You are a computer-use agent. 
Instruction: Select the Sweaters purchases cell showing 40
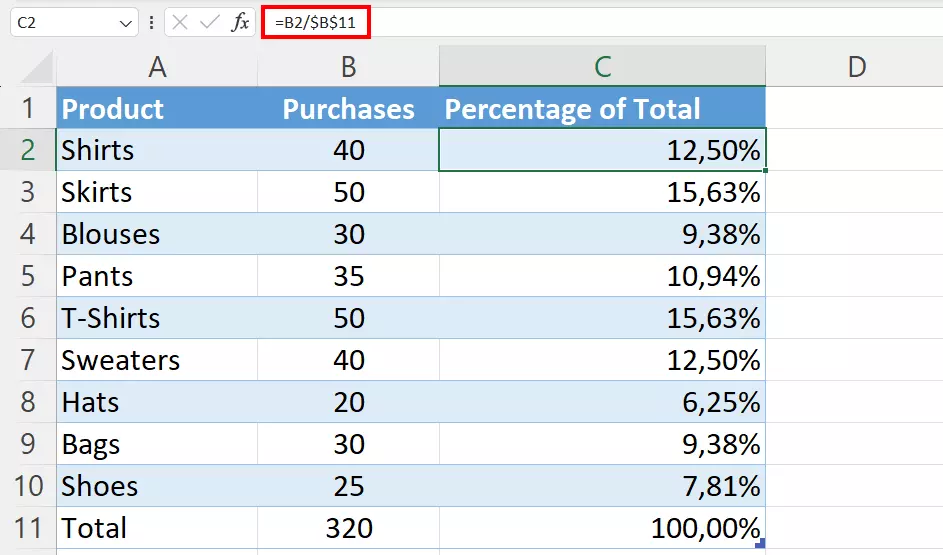pos(348,360)
